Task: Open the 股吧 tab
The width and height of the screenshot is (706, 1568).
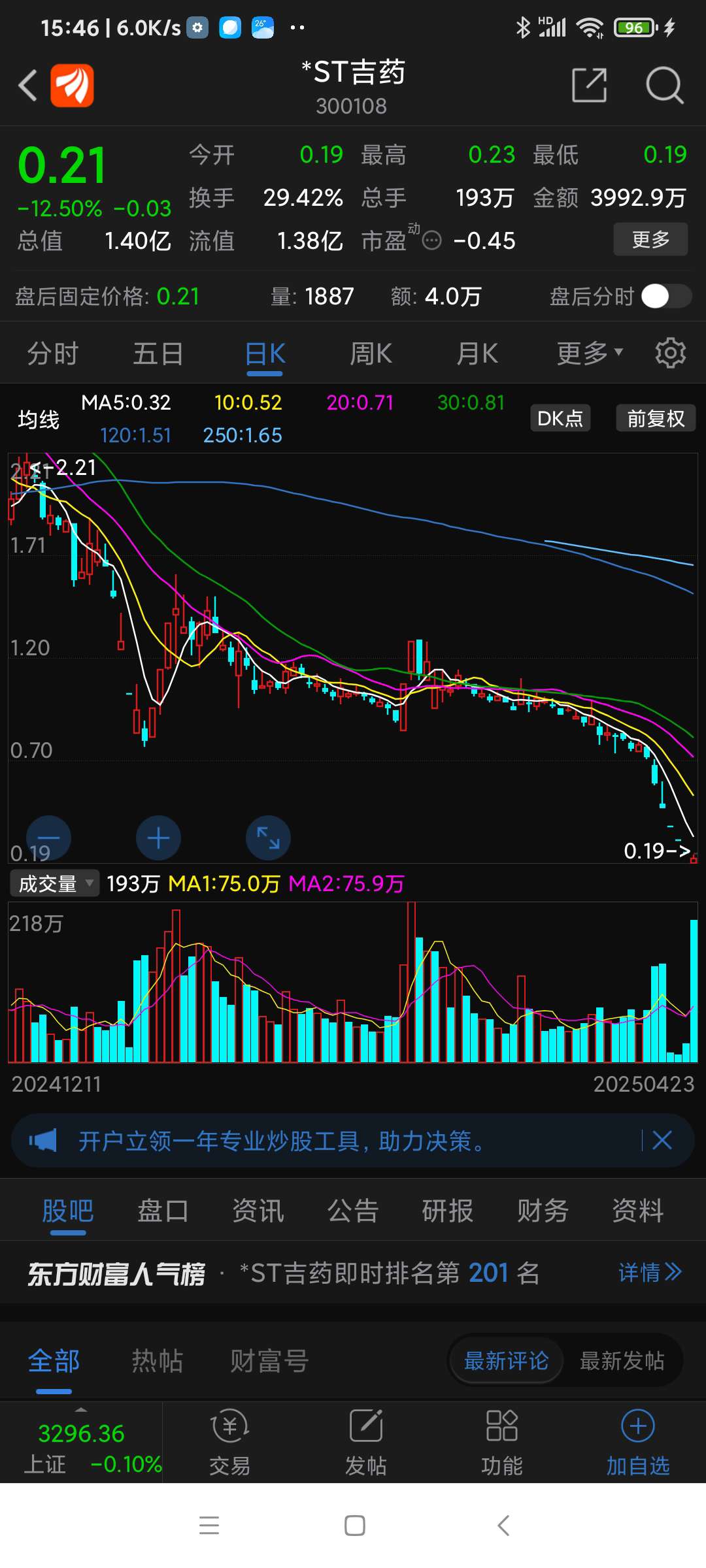Action: pyautogui.click(x=68, y=1211)
